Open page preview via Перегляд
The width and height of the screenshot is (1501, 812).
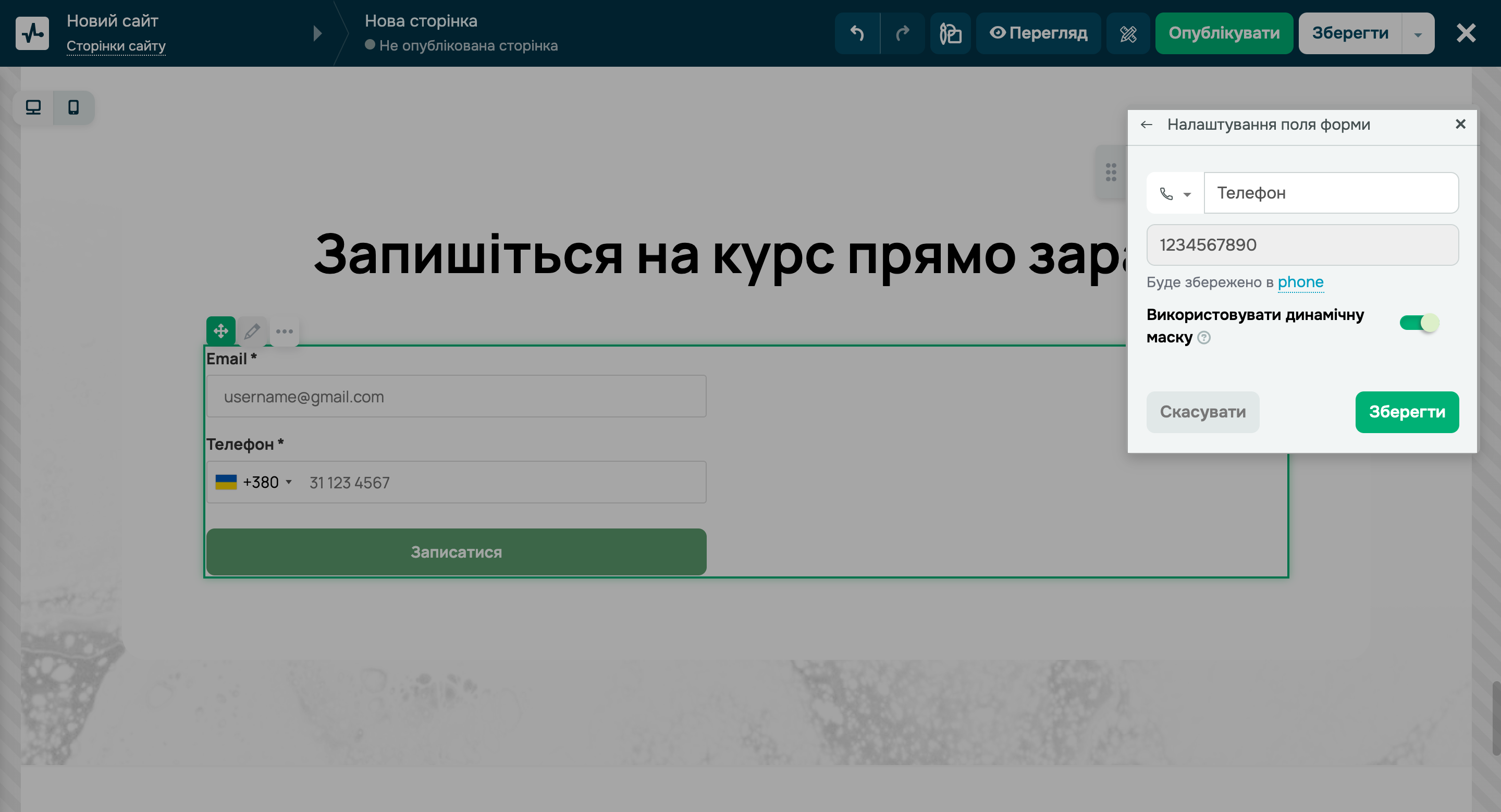click(1038, 33)
